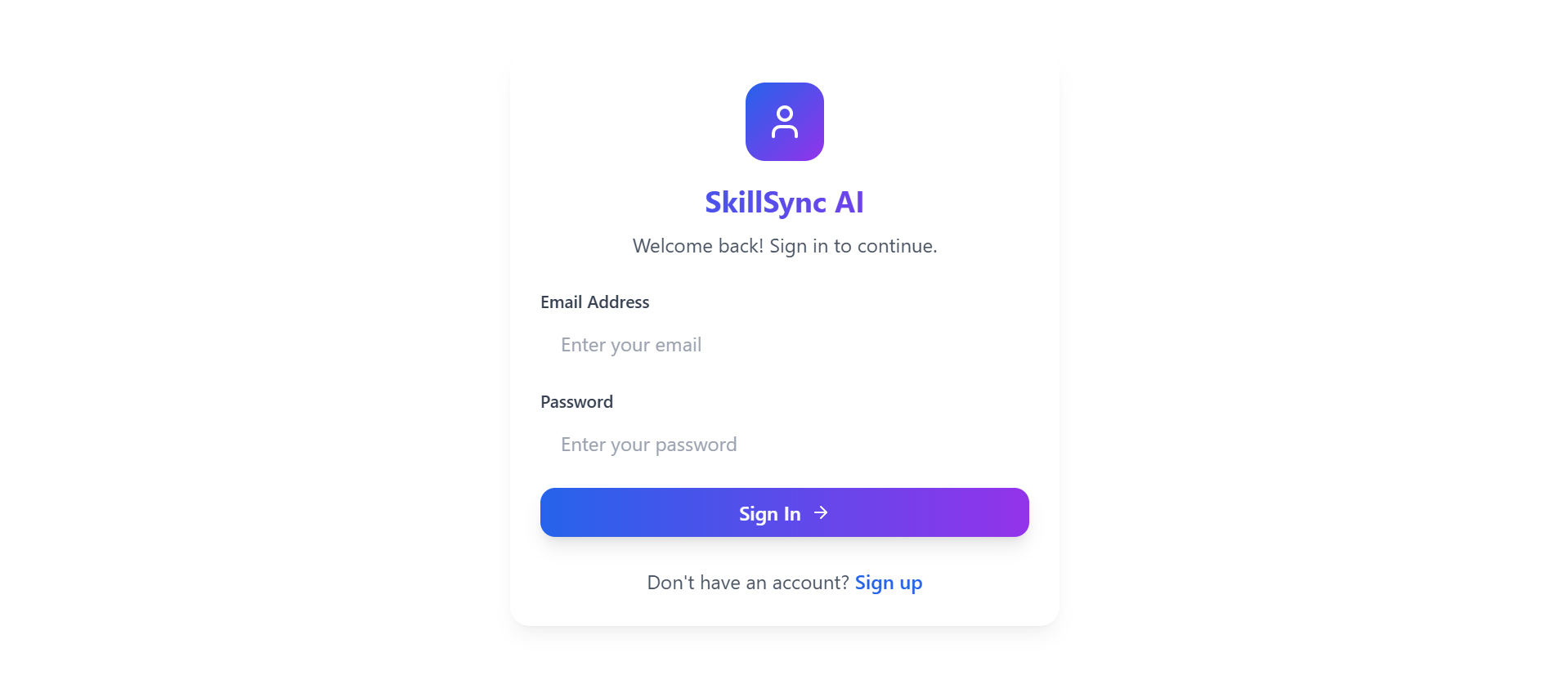Click the 'Enter your password' placeholder
Screen dimensions: 1568x675
coord(648,445)
